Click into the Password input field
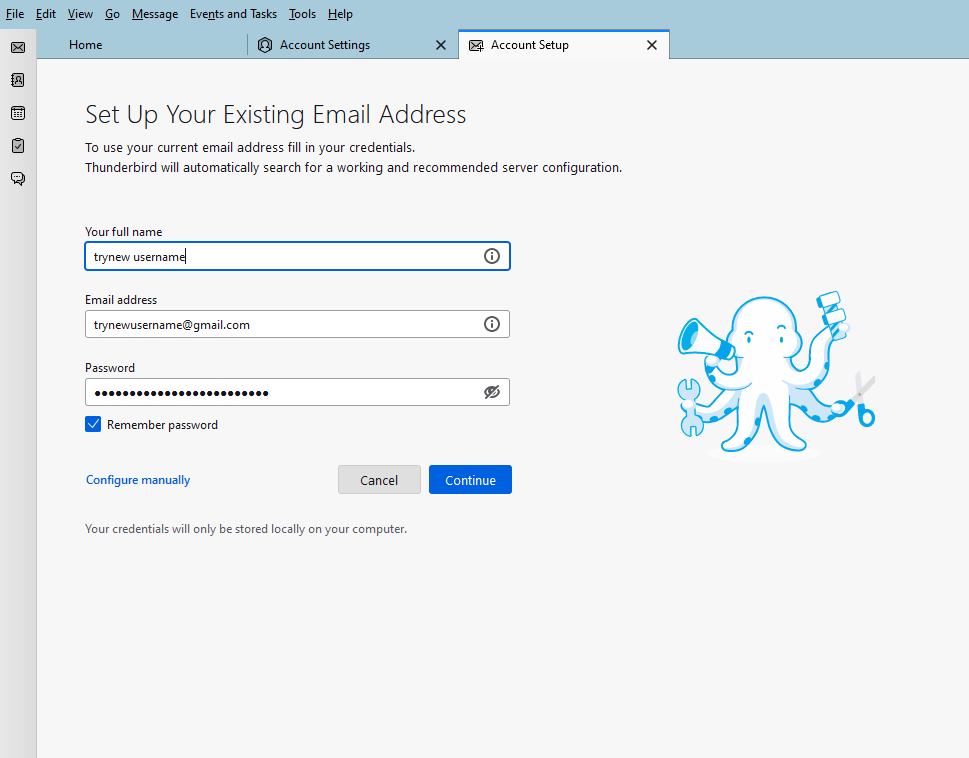 click(x=280, y=392)
